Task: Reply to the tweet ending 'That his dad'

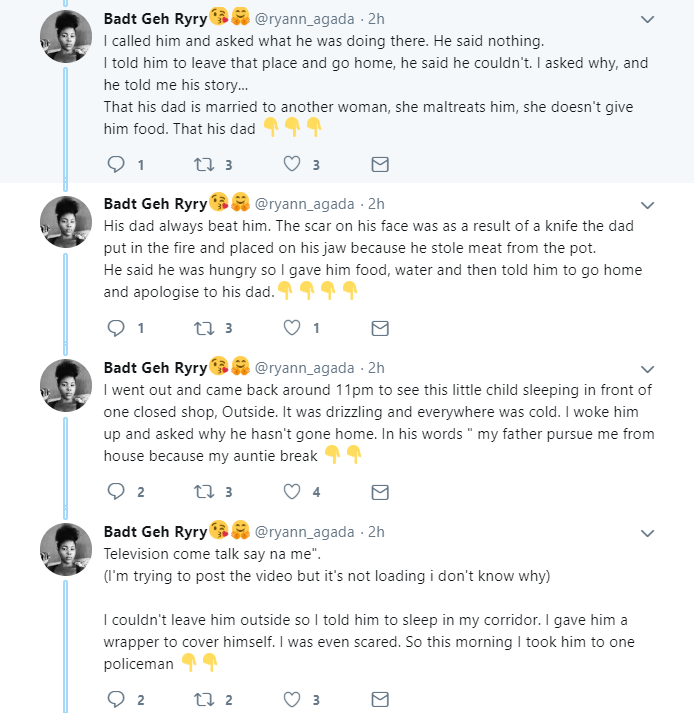Action: point(115,164)
